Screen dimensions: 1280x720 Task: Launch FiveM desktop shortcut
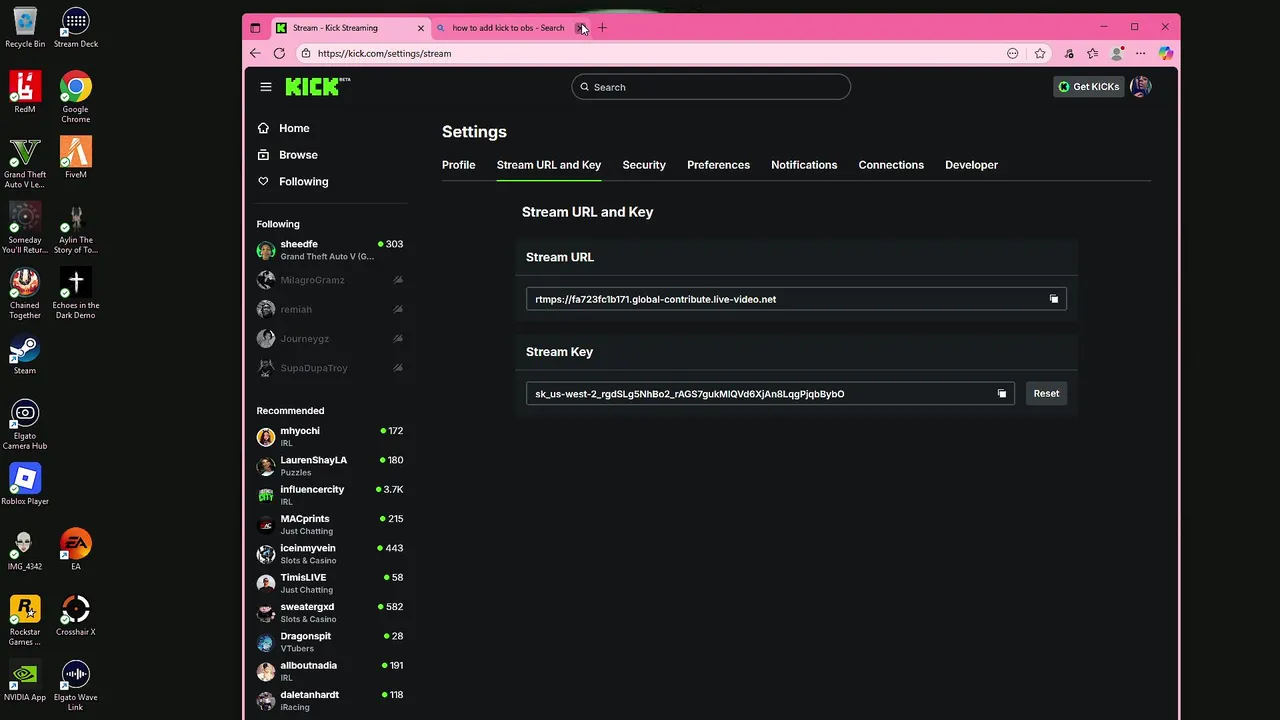(76, 157)
